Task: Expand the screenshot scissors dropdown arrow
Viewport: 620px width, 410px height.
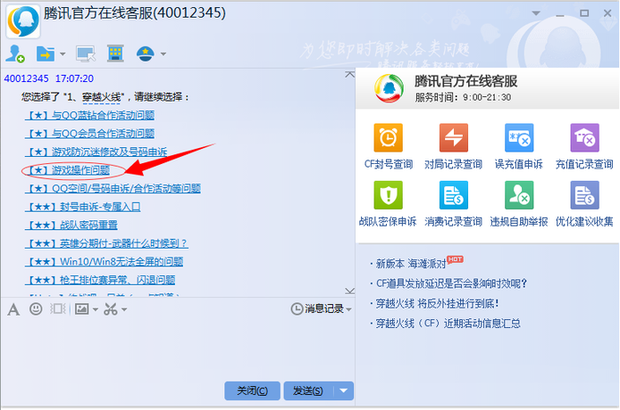Action: tap(124, 309)
